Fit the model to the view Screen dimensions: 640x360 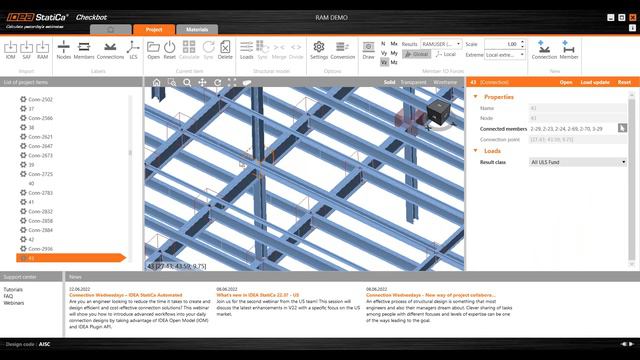(x=232, y=82)
